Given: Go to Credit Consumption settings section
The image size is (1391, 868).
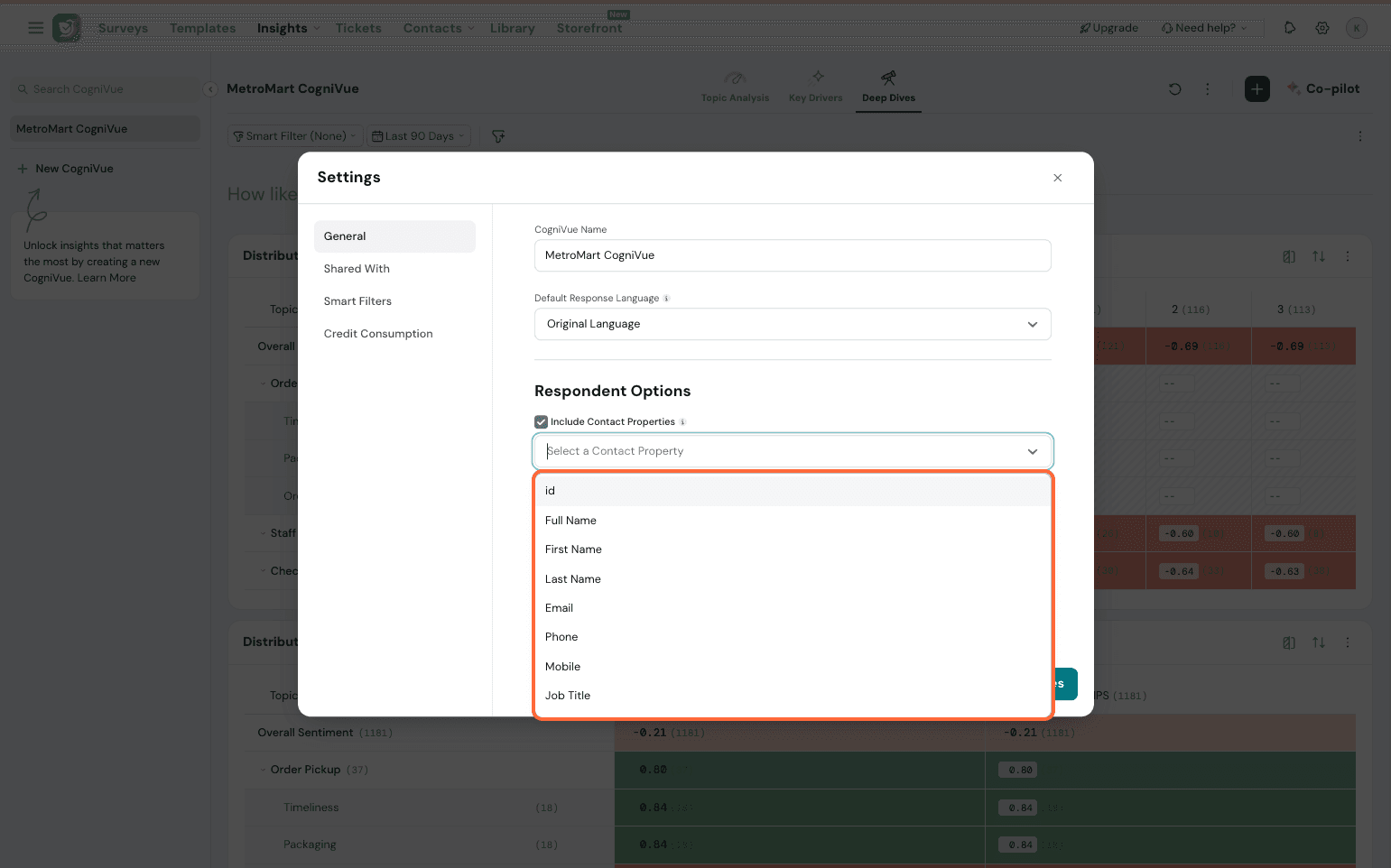Looking at the screenshot, I should click(x=378, y=334).
